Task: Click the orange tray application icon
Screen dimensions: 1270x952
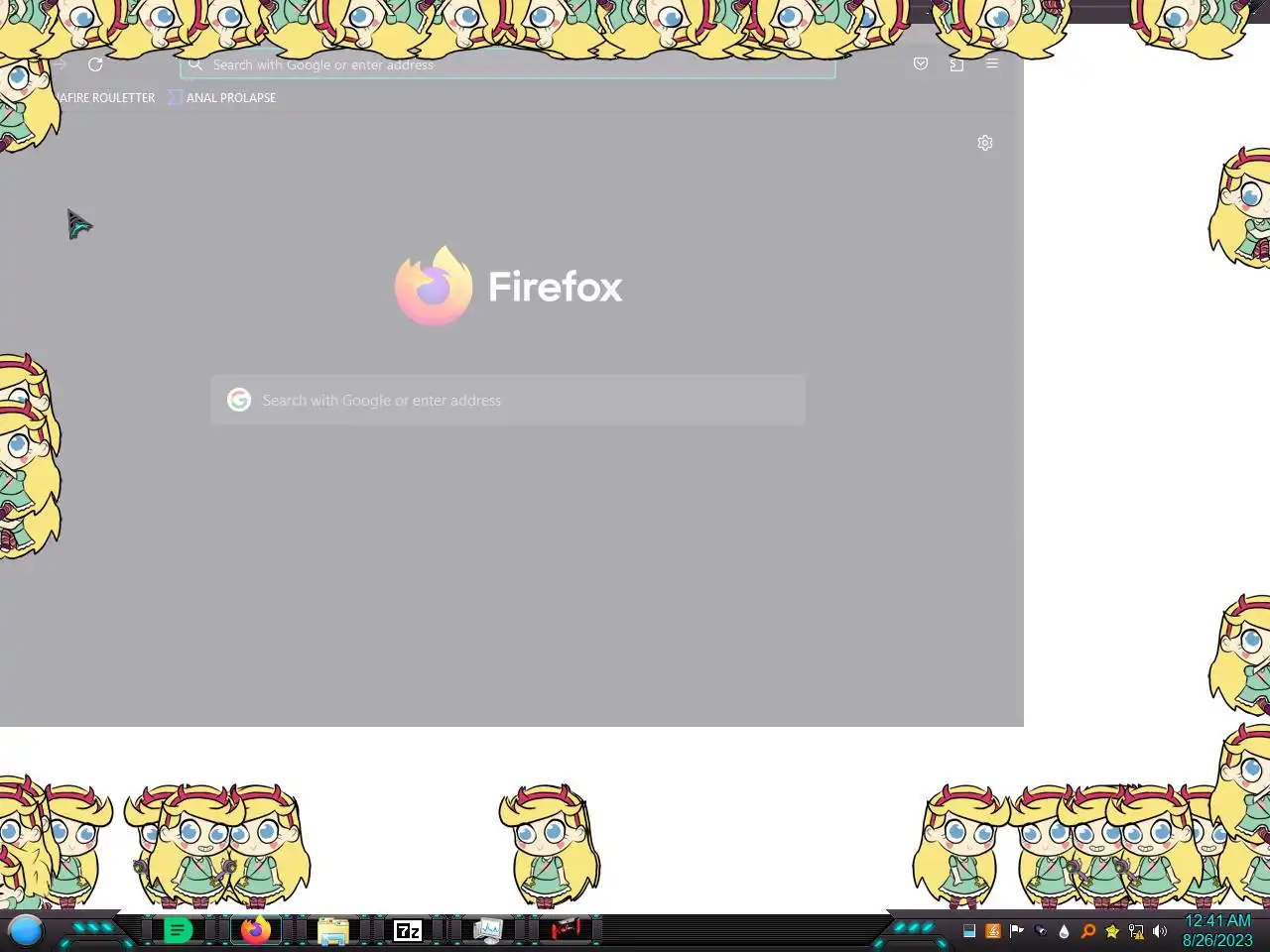Action: point(993,931)
